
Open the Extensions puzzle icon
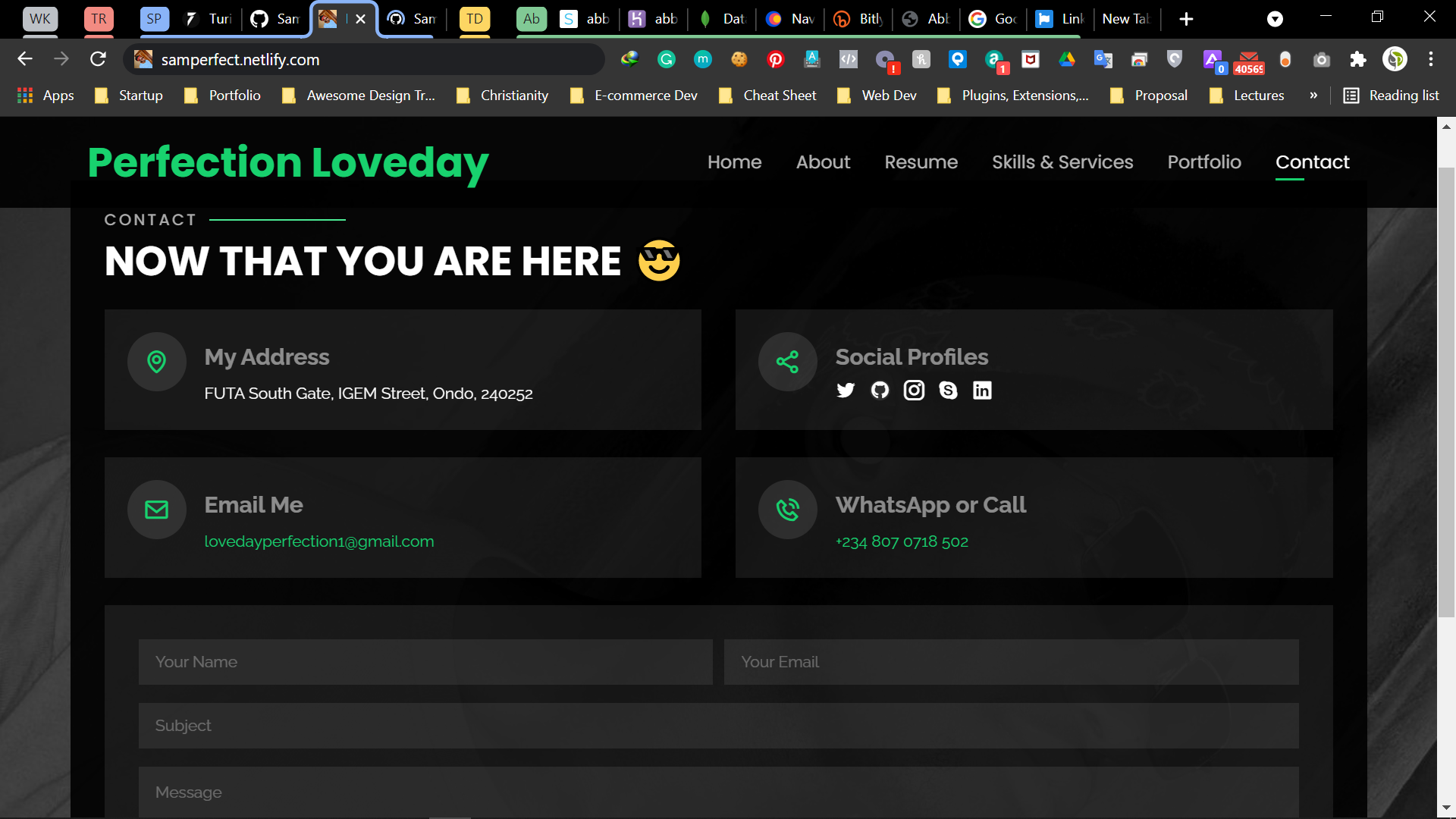[1358, 59]
